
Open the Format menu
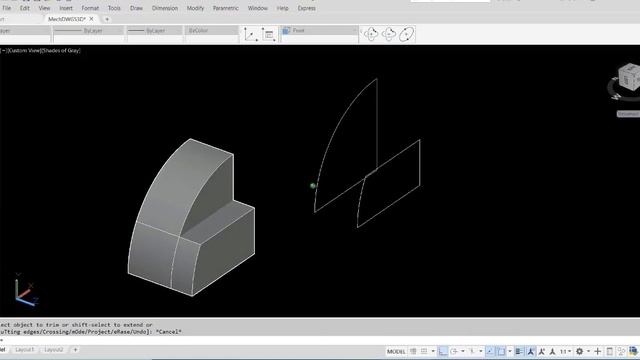tap(90, 8)
